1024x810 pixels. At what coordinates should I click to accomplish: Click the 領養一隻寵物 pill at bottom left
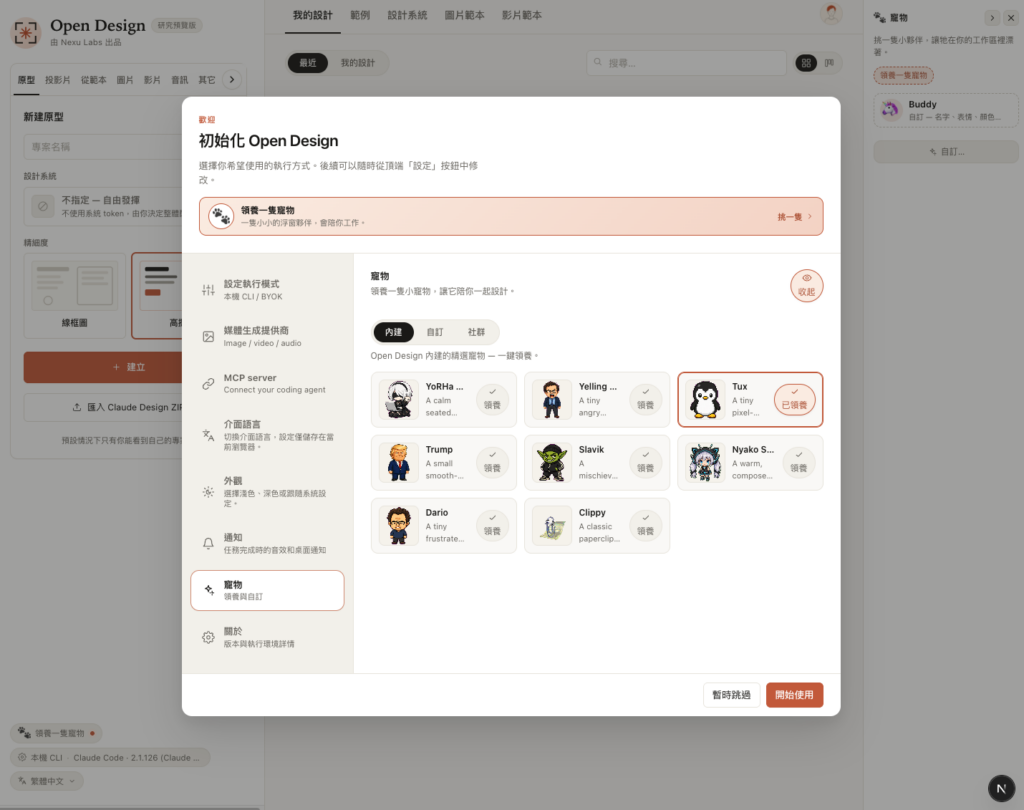(x=56, y=733)
